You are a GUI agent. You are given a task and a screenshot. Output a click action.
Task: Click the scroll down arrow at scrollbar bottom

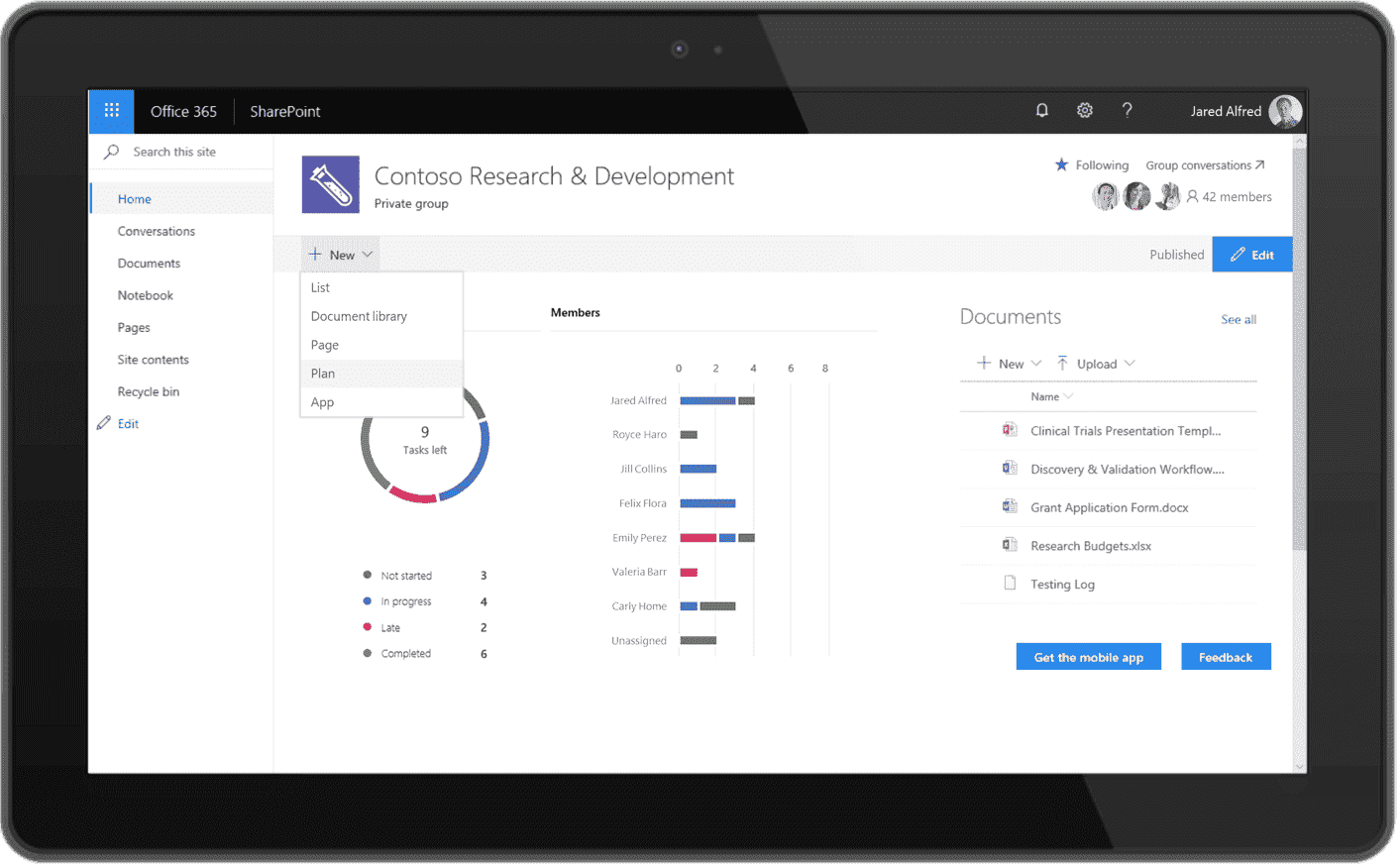click(1300, 767)
